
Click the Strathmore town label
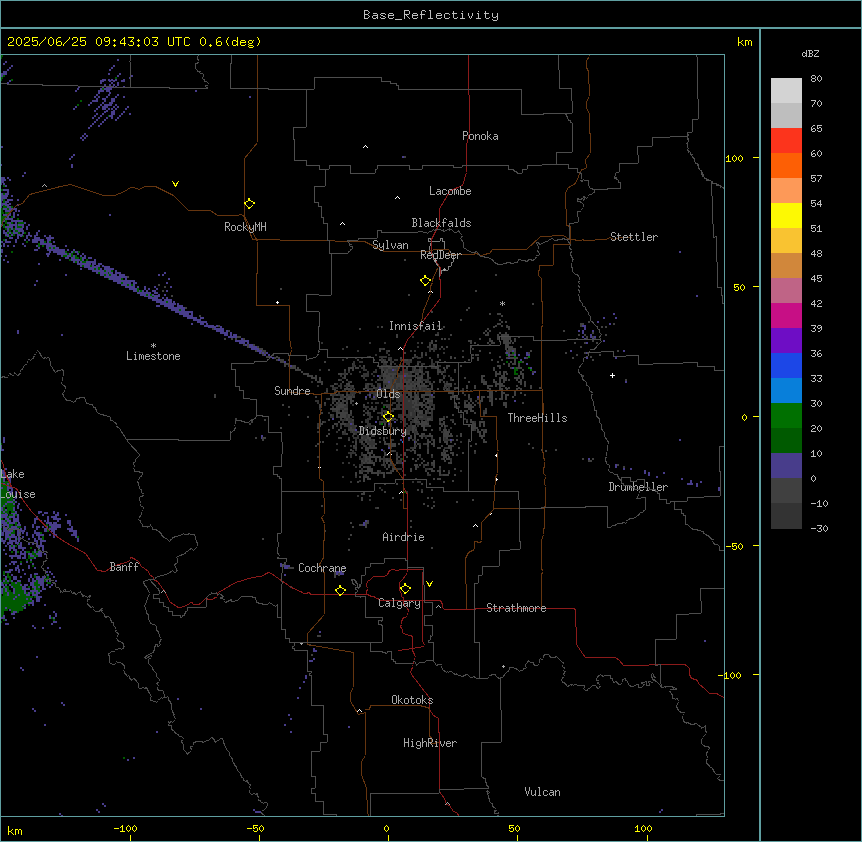(x=516, y=608)
